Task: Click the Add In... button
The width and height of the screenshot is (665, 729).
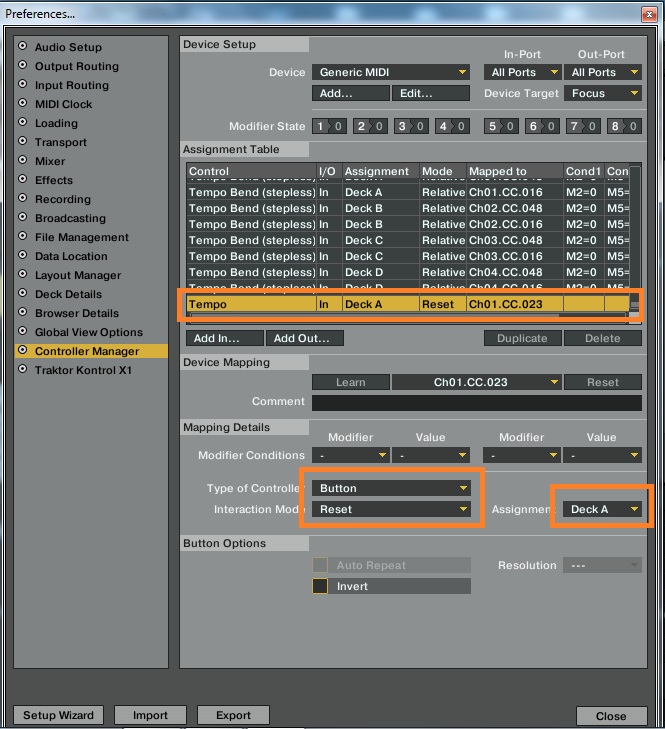Action: point(225,338)
